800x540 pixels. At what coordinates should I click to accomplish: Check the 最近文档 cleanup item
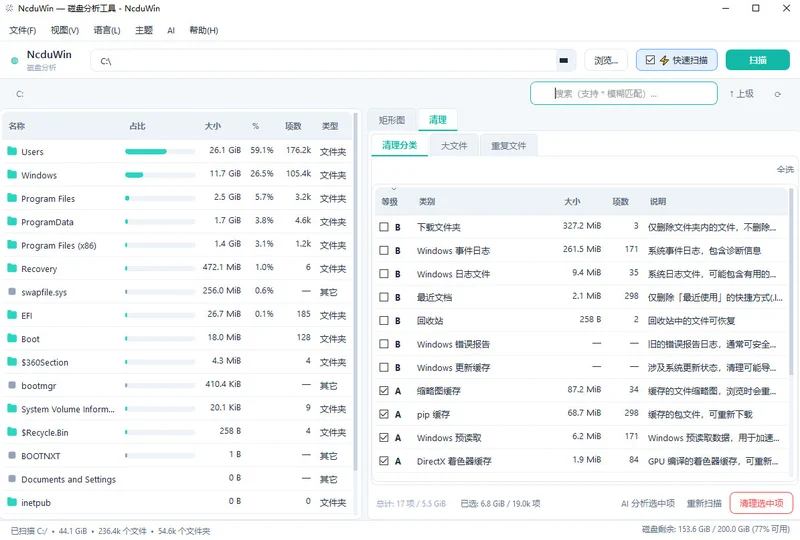(x=384, y=297)
